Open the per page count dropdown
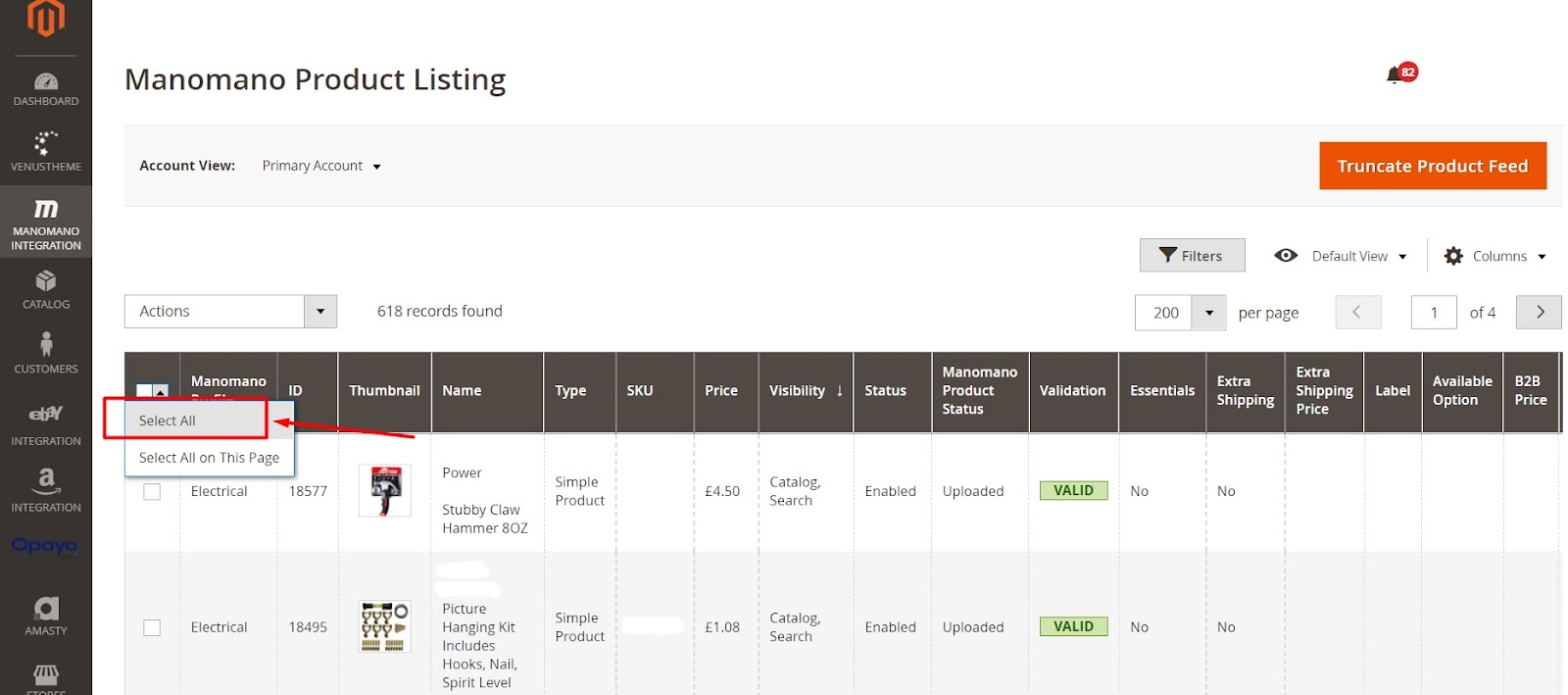The height and width of the screenshot is (695, 1568). coord(1209,313)
